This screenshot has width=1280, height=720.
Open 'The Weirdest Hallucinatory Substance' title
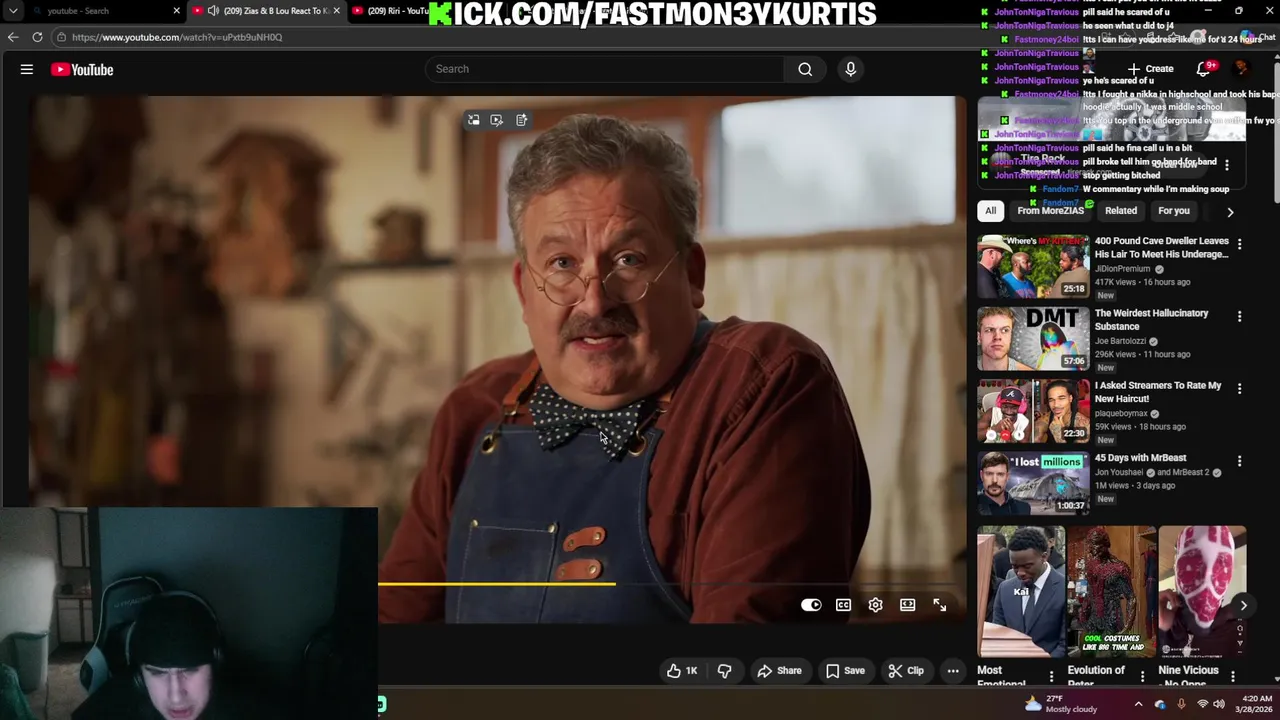point(1152,320)
